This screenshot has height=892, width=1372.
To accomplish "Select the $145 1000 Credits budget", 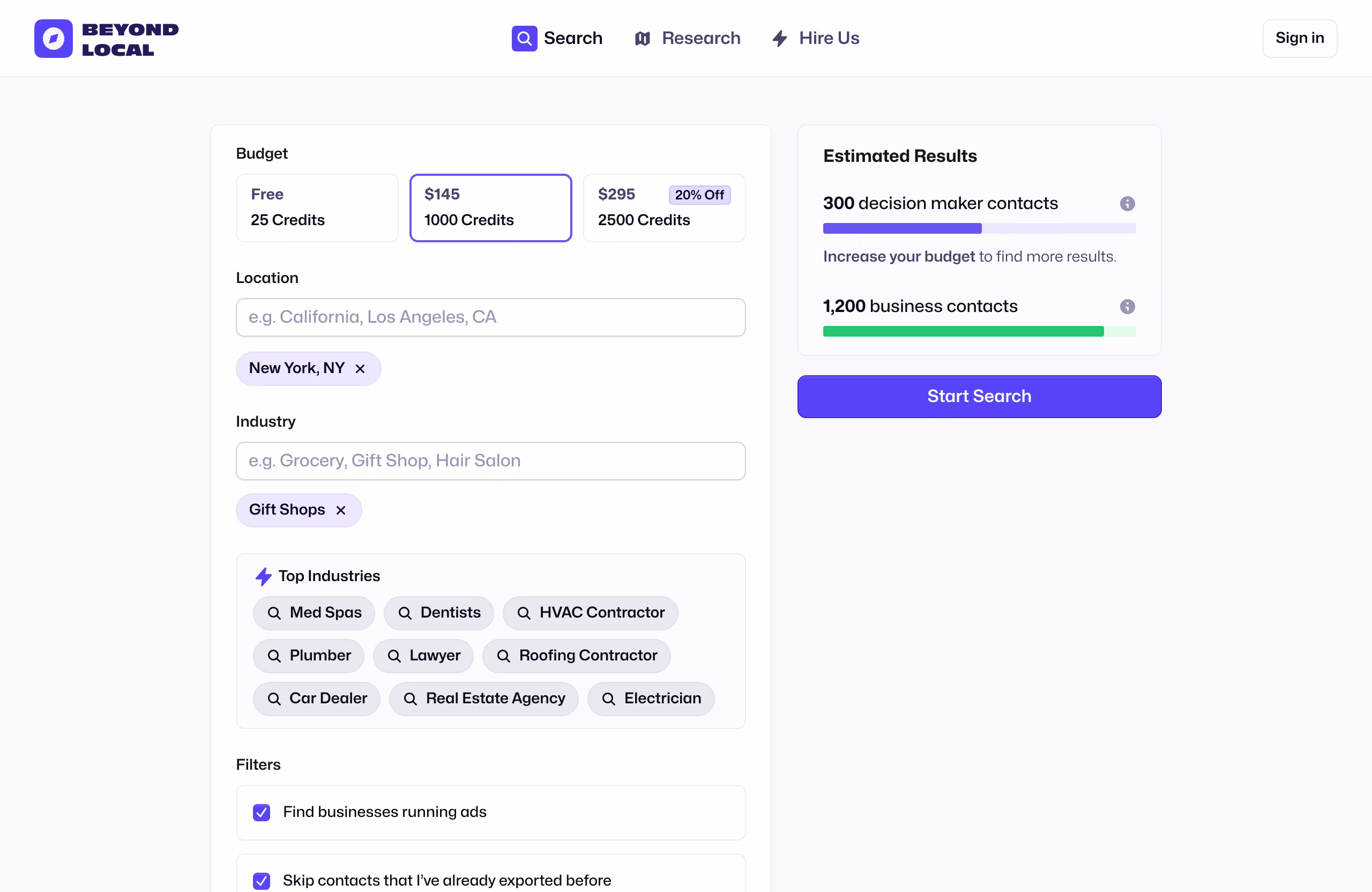I will click(490, 207).
